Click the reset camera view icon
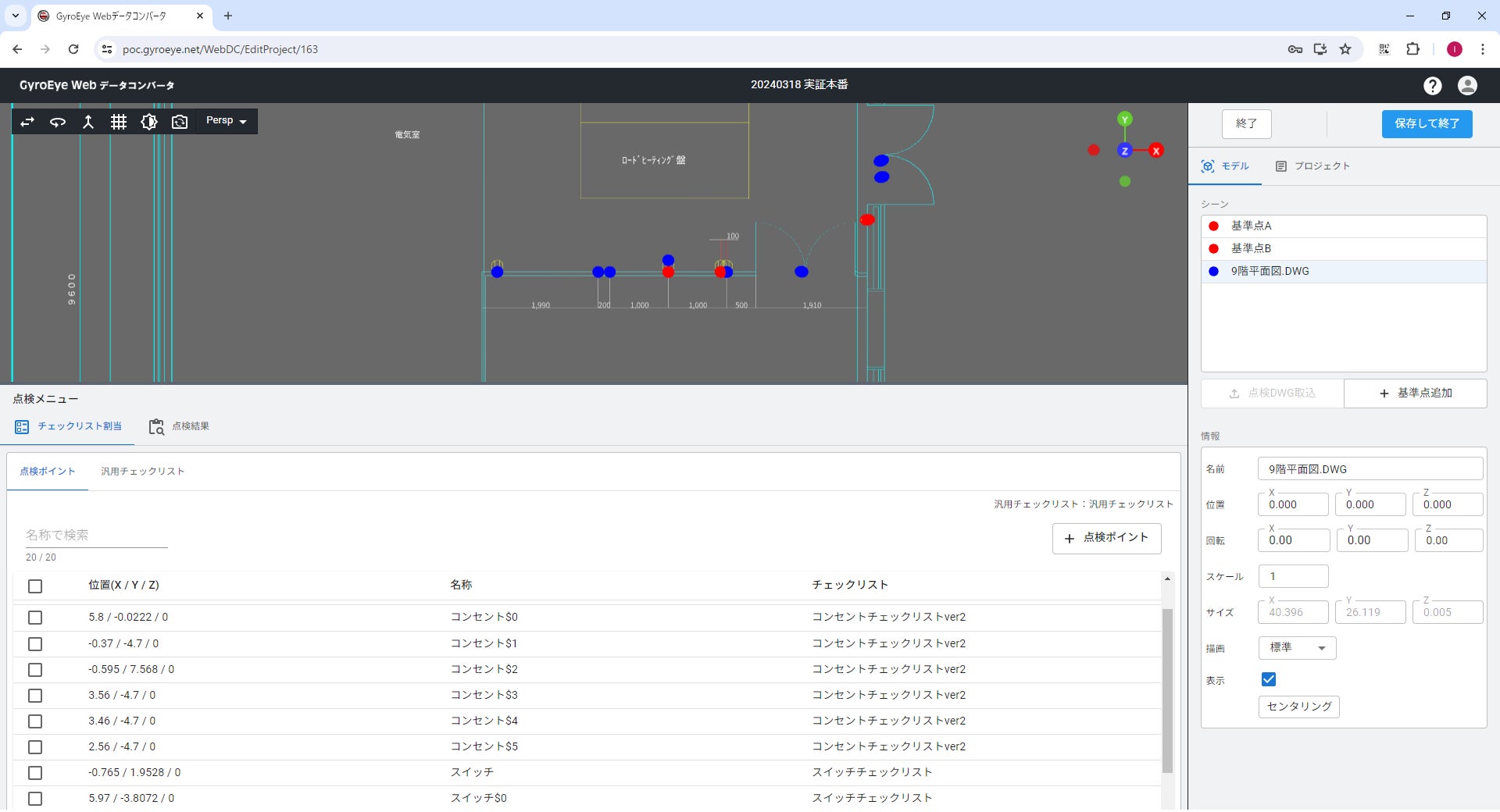The width and height of the screenshot is (1500, 812). [180, 122]
